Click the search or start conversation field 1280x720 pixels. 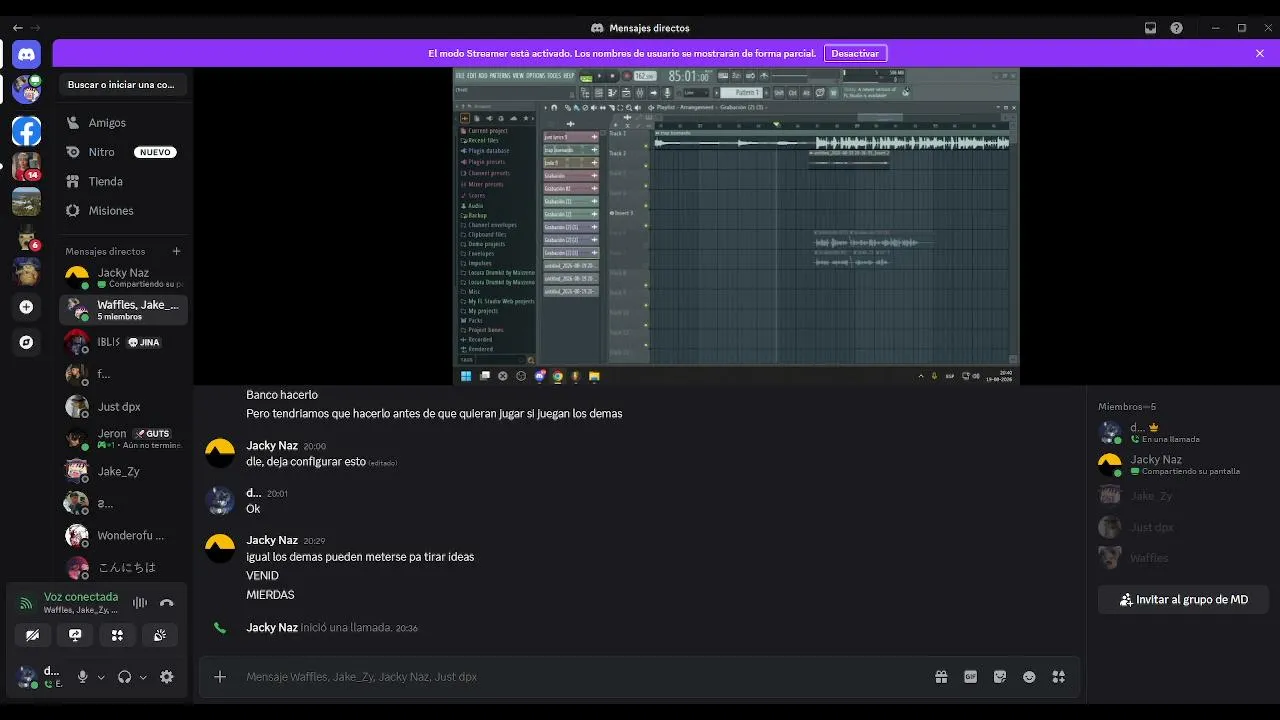tap(123, 85)
